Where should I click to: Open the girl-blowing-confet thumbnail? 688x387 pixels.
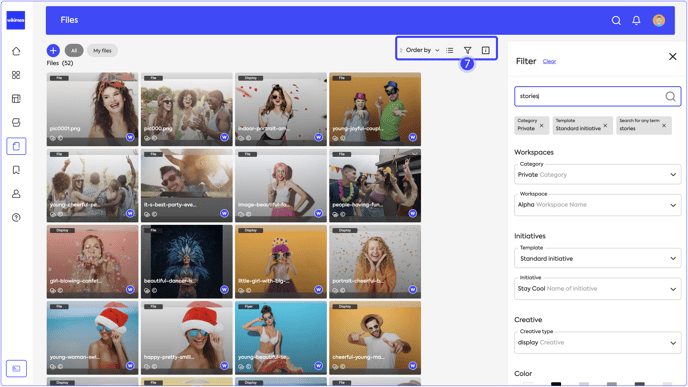click(x=93, y=262)
